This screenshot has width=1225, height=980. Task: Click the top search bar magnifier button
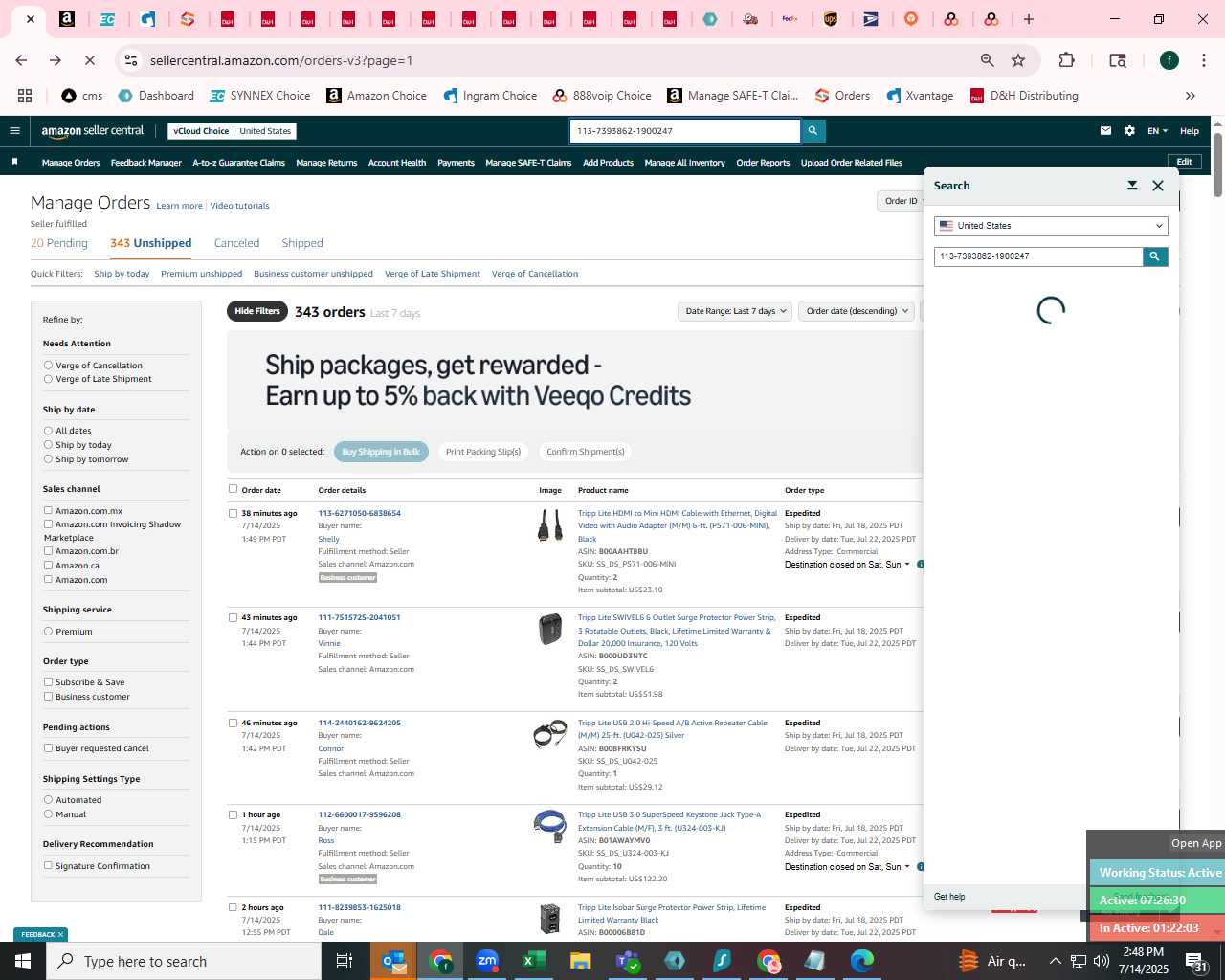[813, 131]
